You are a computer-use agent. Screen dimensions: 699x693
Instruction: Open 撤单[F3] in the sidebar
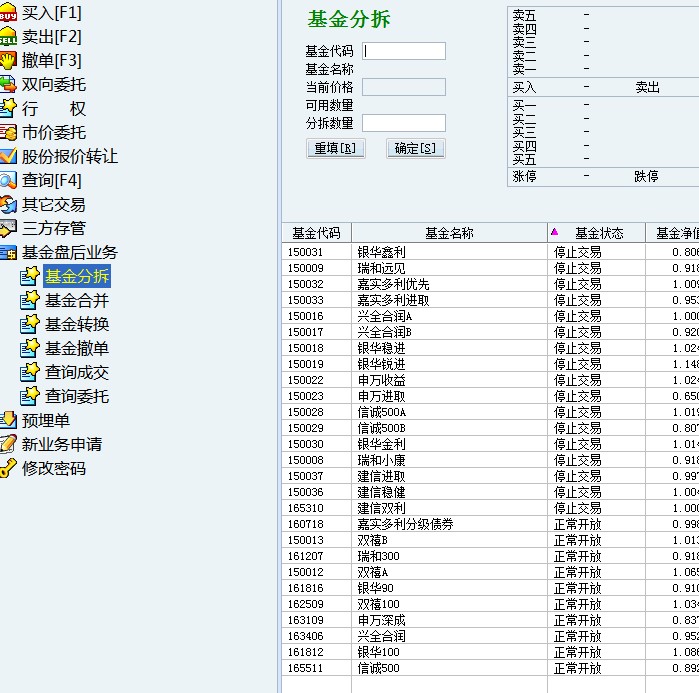coord(52,61)
